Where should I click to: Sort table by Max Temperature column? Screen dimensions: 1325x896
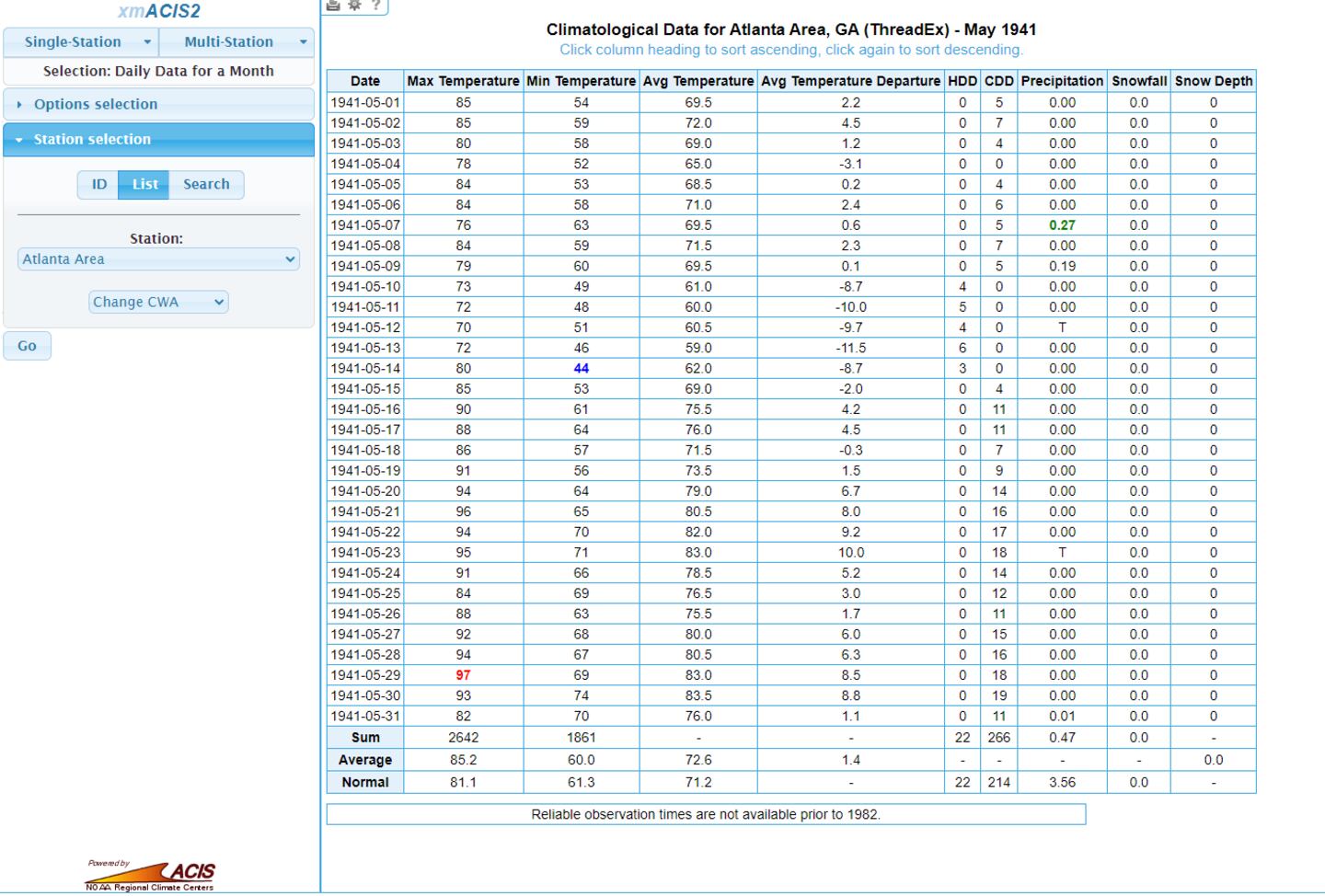coord(463,81)
